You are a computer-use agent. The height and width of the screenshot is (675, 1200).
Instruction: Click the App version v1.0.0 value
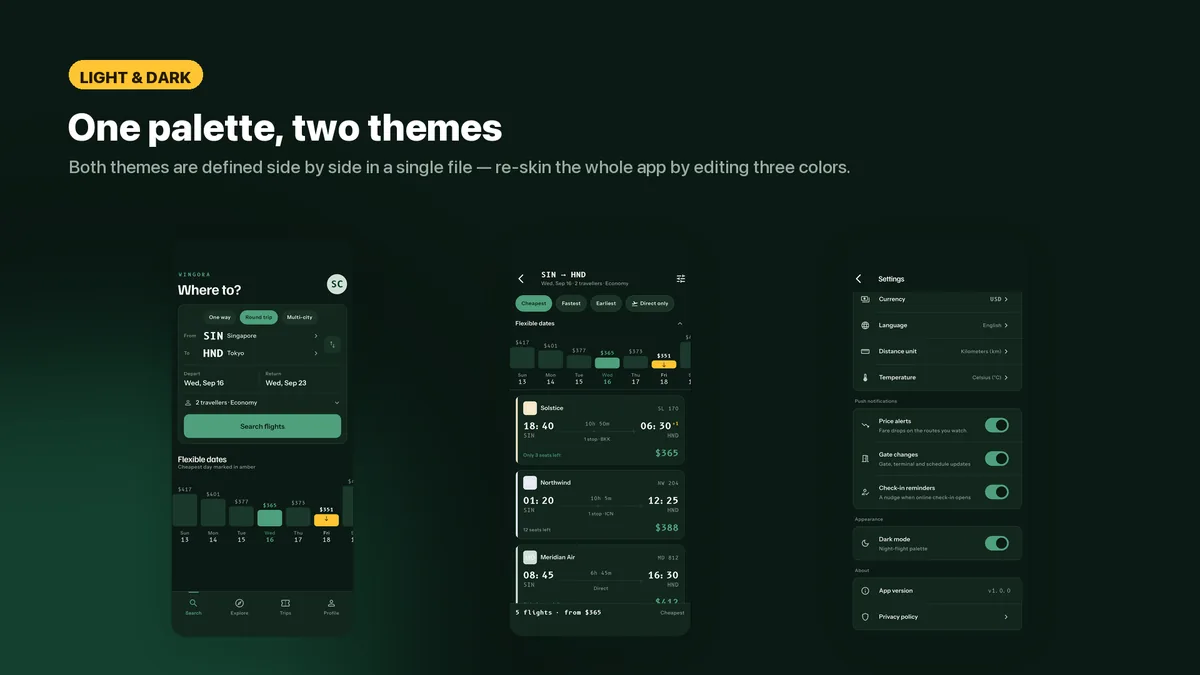999,590
